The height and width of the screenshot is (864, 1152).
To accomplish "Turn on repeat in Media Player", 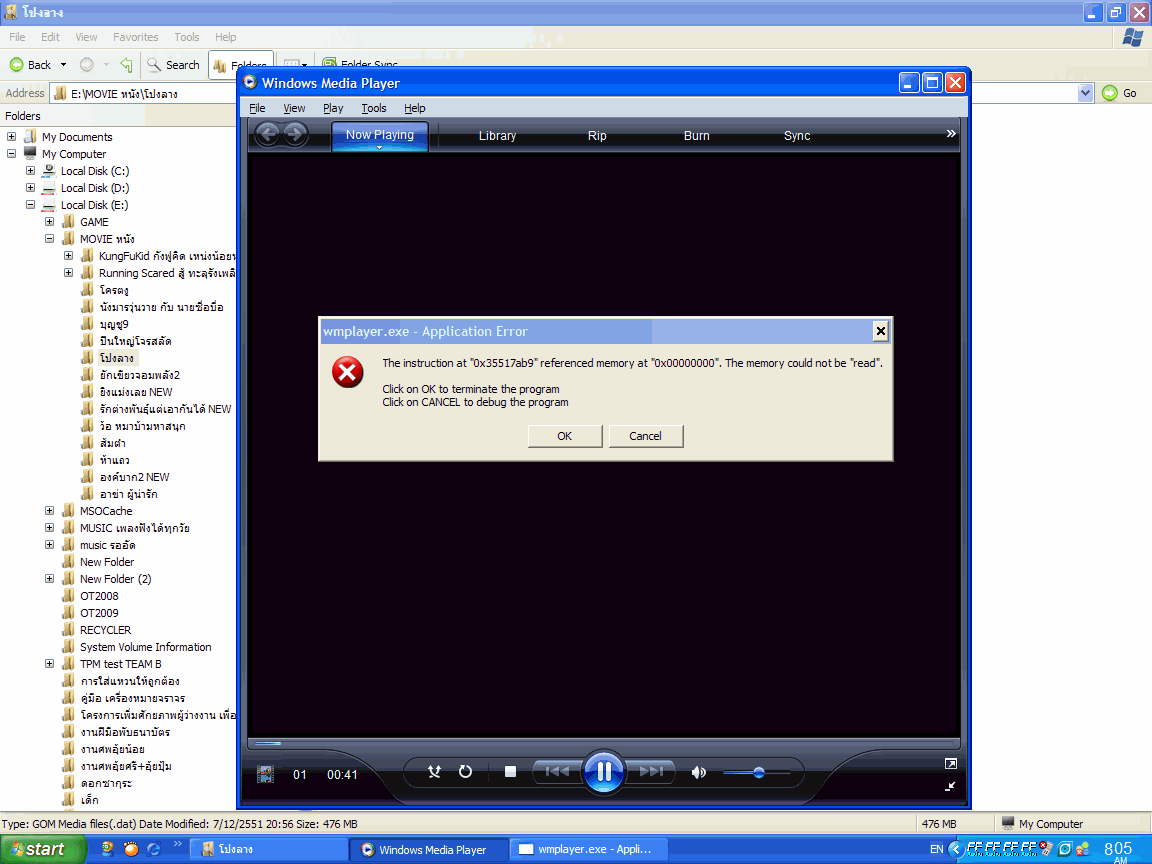I will click(x=466, y=771).
